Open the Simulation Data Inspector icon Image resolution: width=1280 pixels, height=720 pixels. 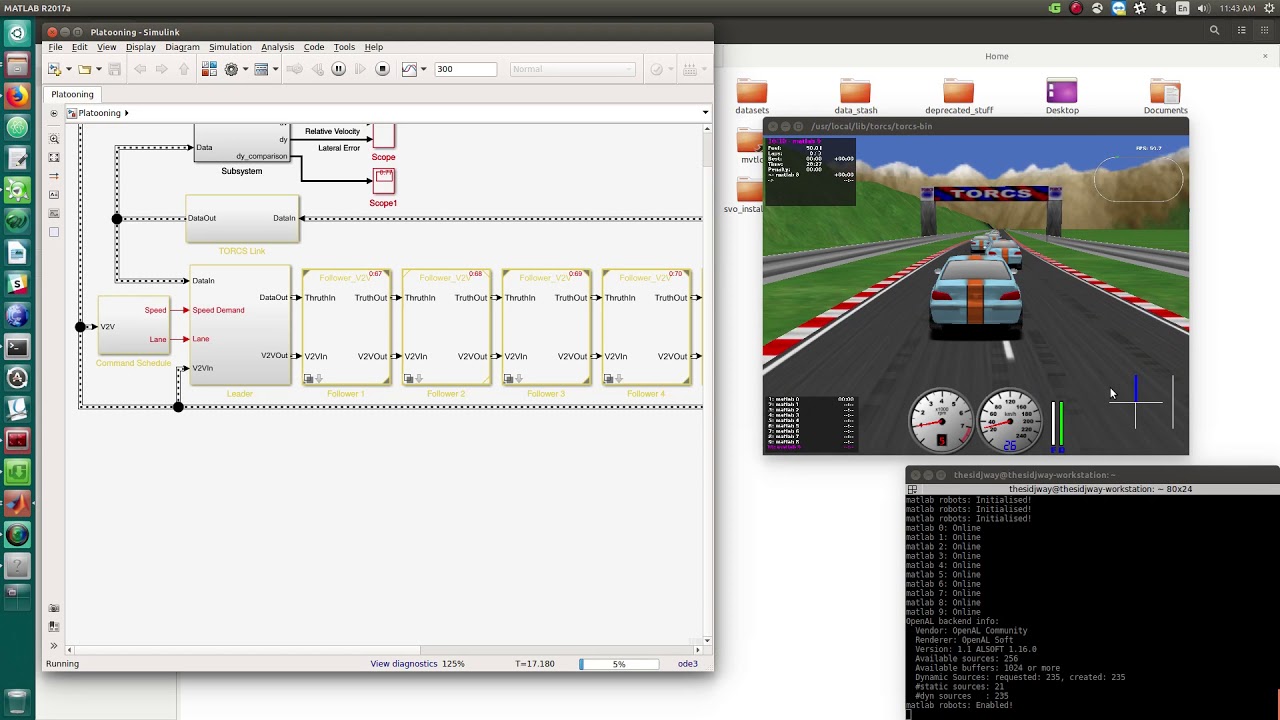tap(409, 69)
